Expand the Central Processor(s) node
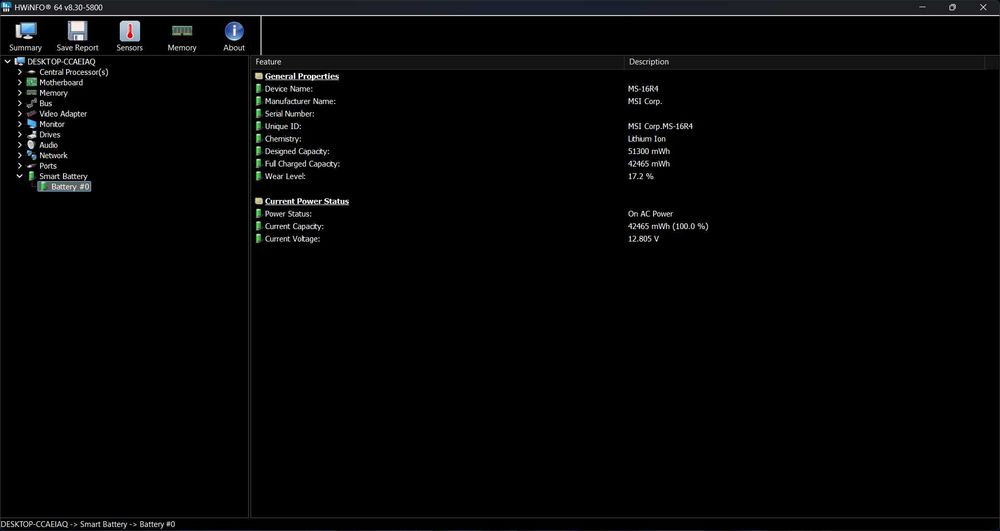The width and height of the screenshot is (1000, 531). point(20,72)
